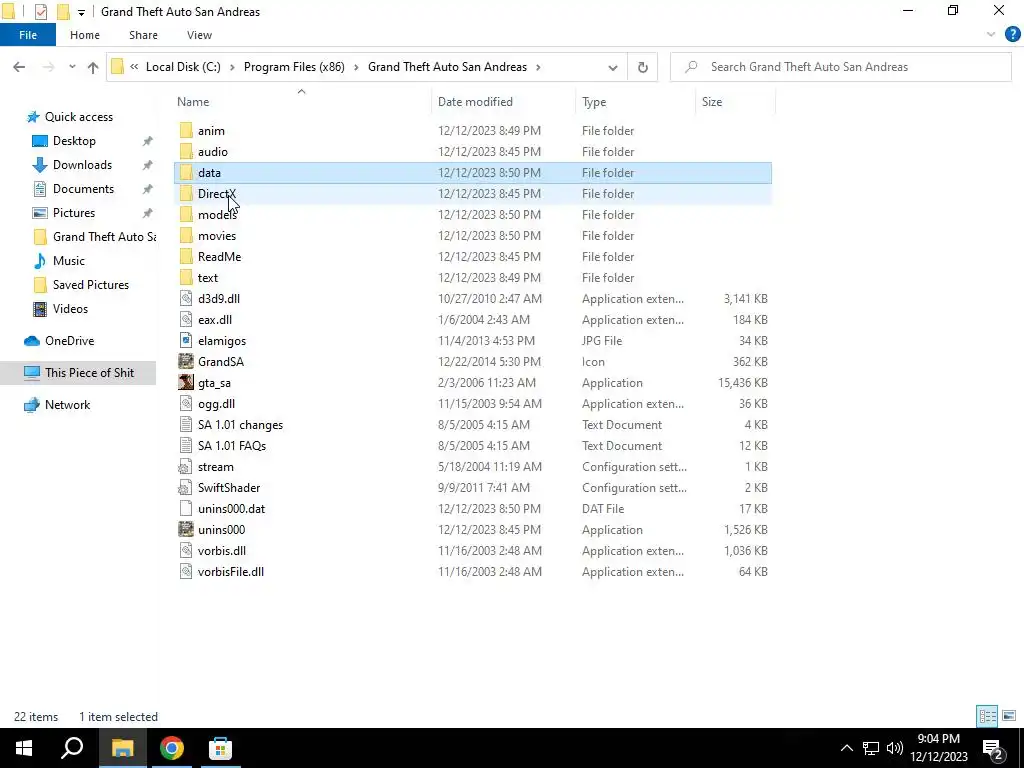This screenshot has height=768, width=1024.
Task: Click the search Grand Theft Auto field
Action: tap(840, 67)
